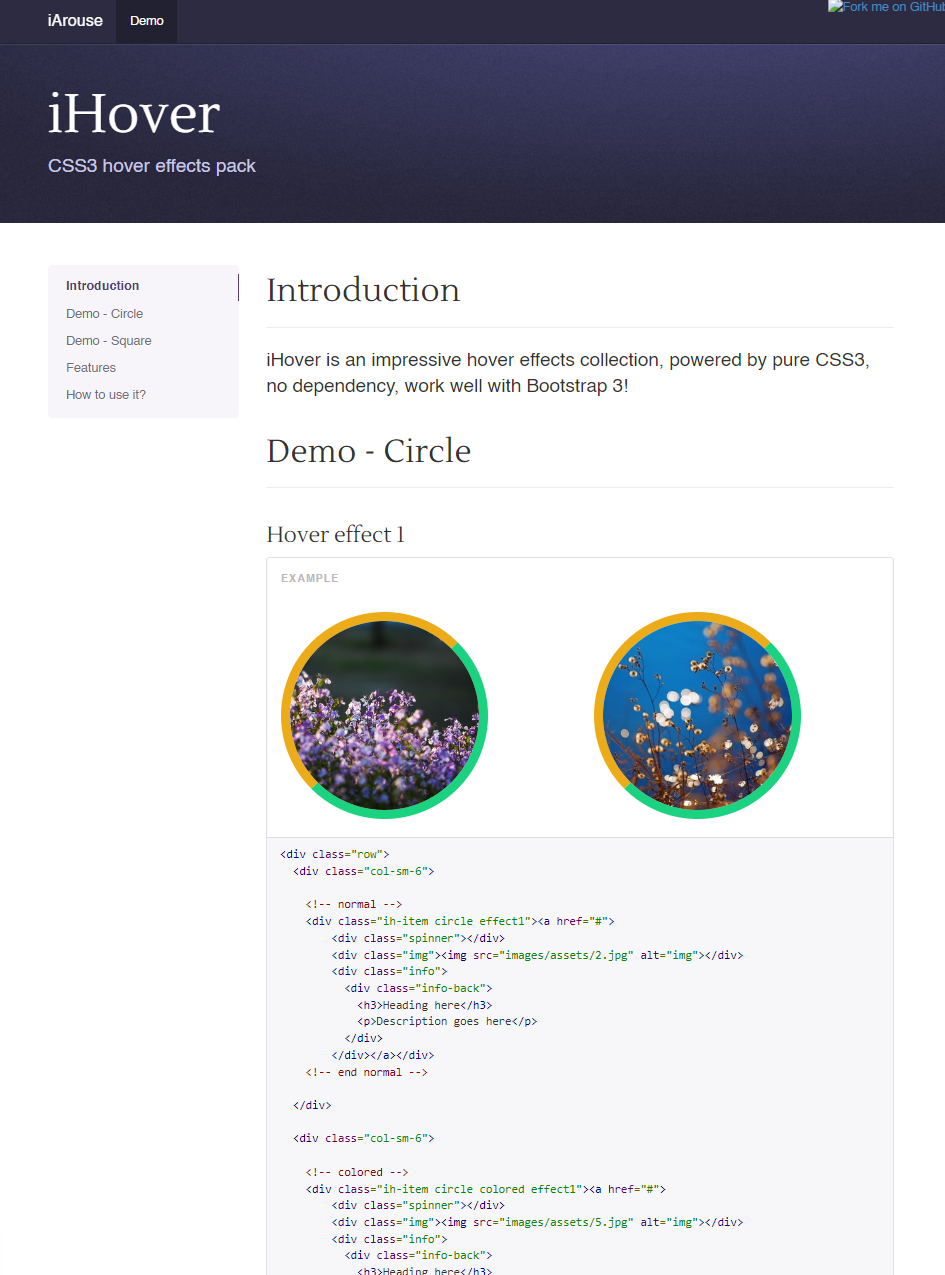Select Introduction in the sidebar menu
945x1275 pixels.
point(103,286)
